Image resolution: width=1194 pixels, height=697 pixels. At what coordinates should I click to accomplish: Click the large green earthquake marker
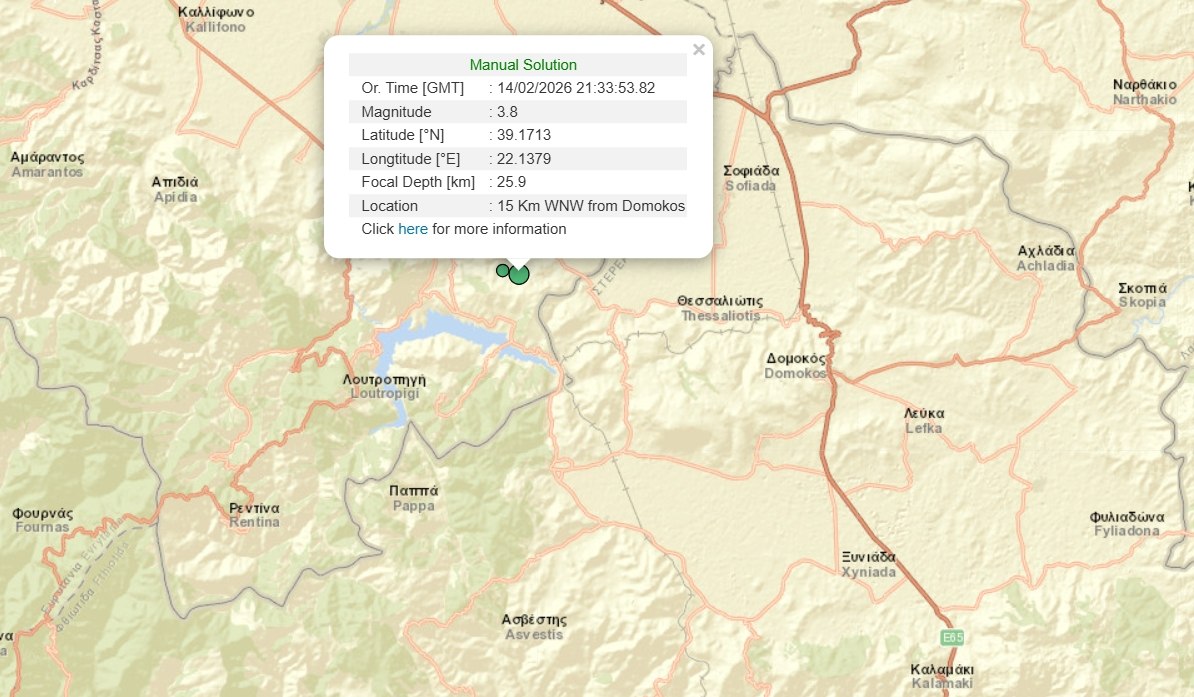(x=519, y=274)
